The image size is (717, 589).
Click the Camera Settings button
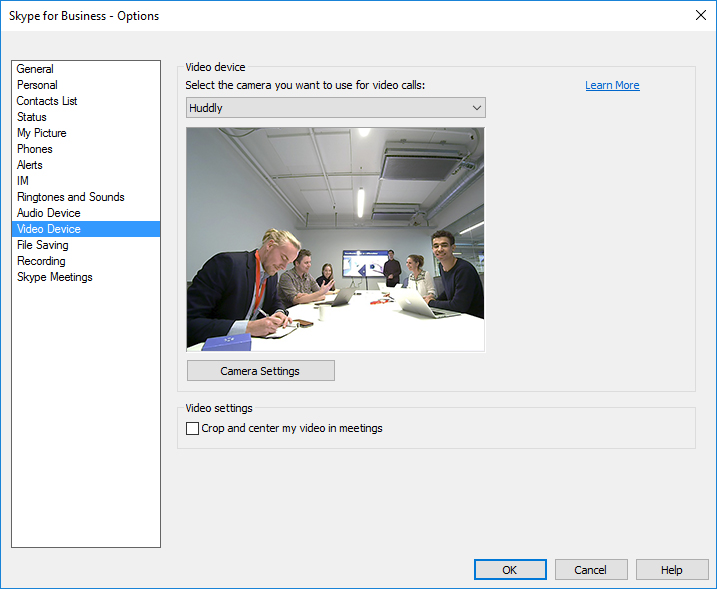(x=261, y=370)
